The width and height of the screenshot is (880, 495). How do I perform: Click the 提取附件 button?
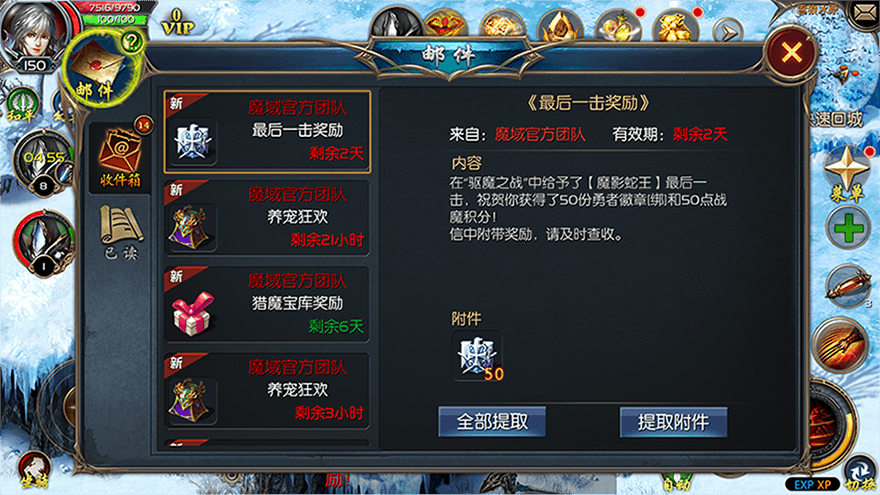pyautogui.click(x=673, y=422)
